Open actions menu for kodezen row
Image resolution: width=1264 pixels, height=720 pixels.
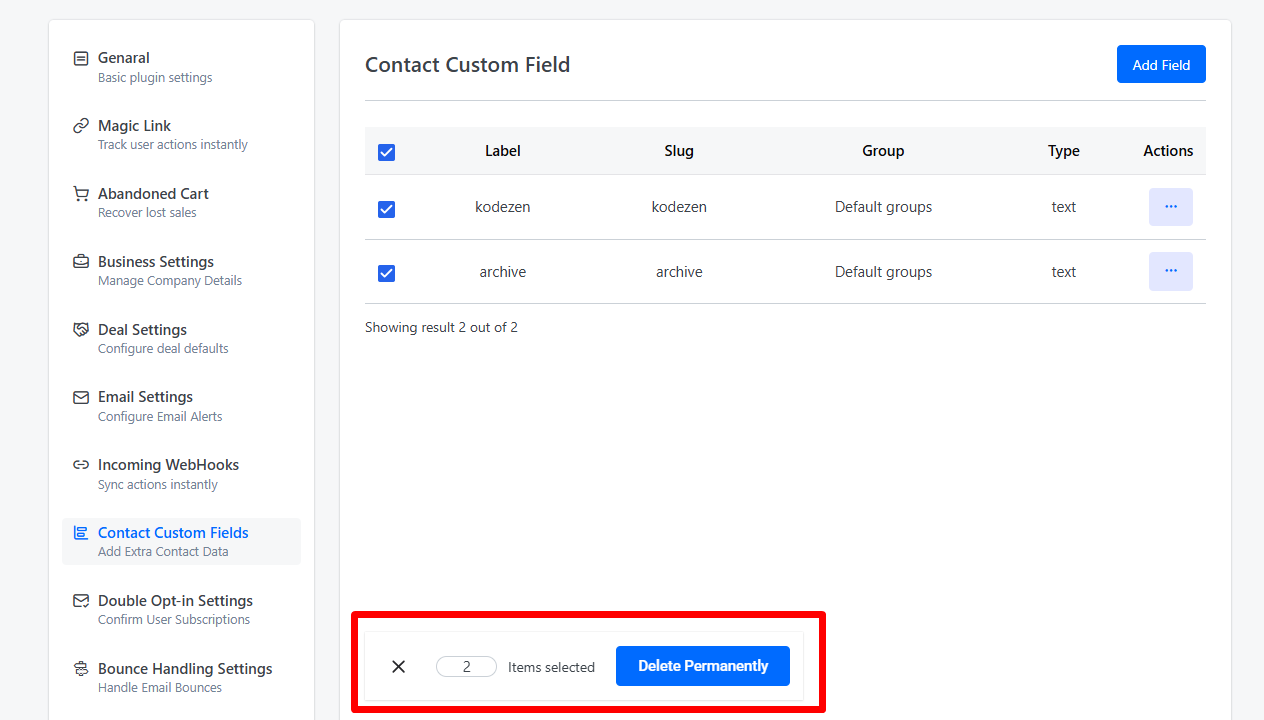coord(1171,207)
